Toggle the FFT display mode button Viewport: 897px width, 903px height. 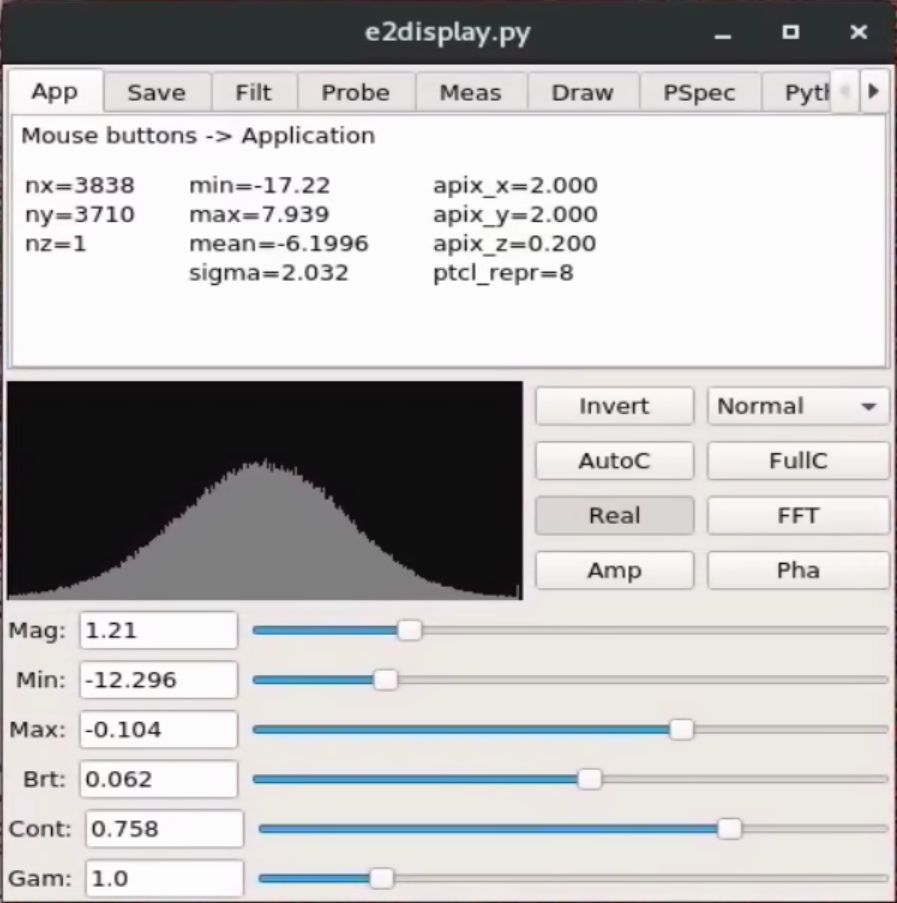tap(798, 516)
